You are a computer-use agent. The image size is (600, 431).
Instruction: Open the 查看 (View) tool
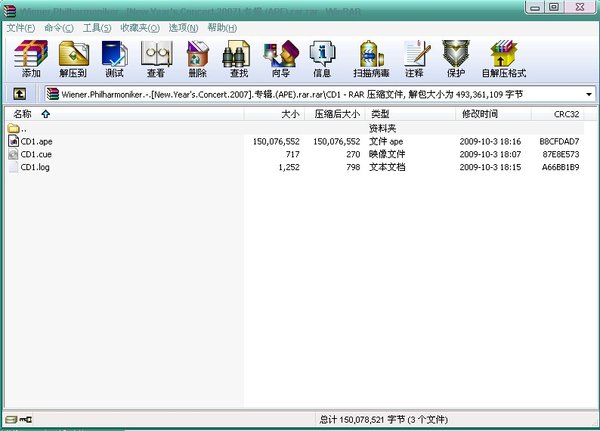click(x=156, y=59)
